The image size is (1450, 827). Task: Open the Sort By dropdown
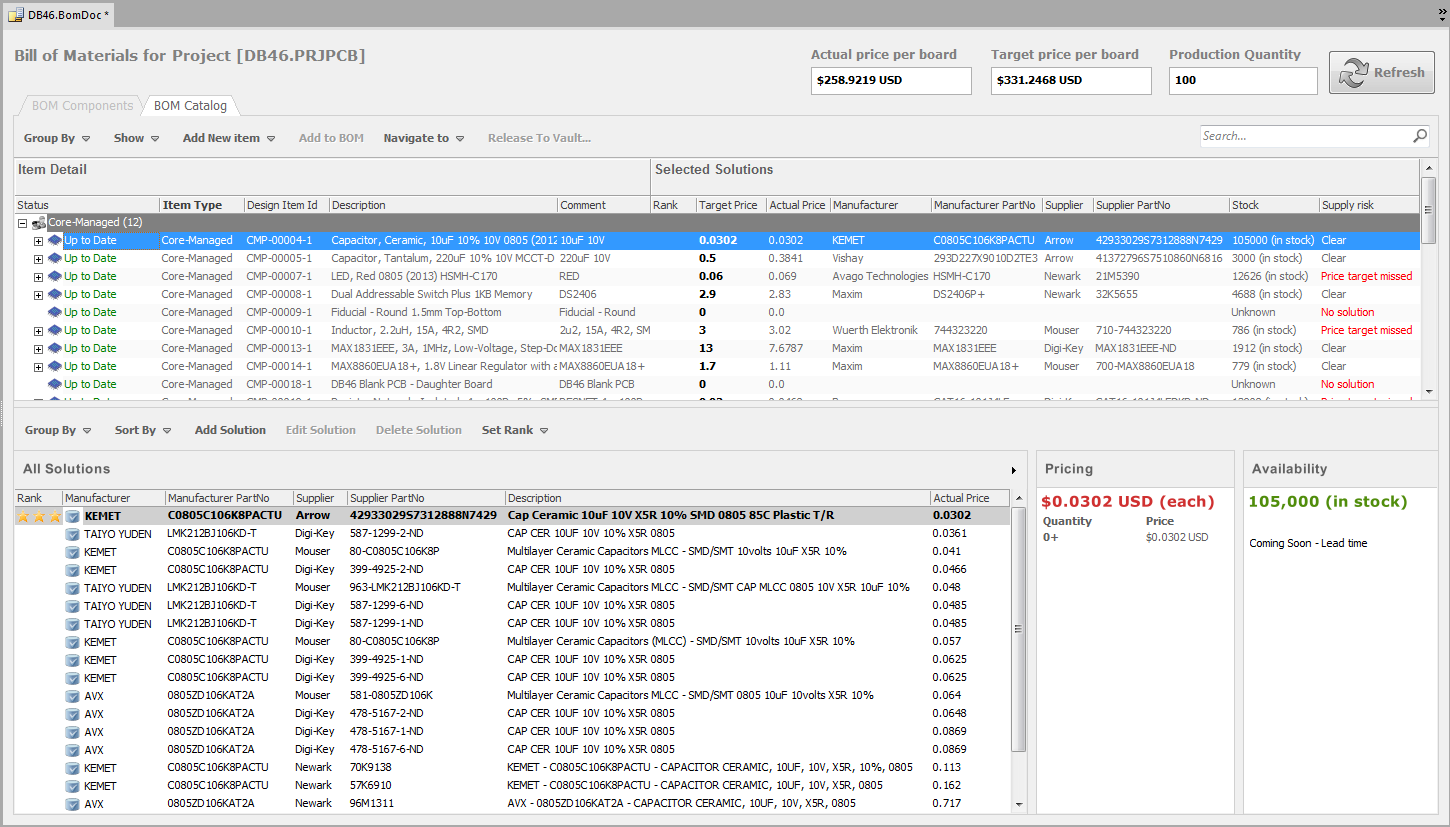point(143,430)
